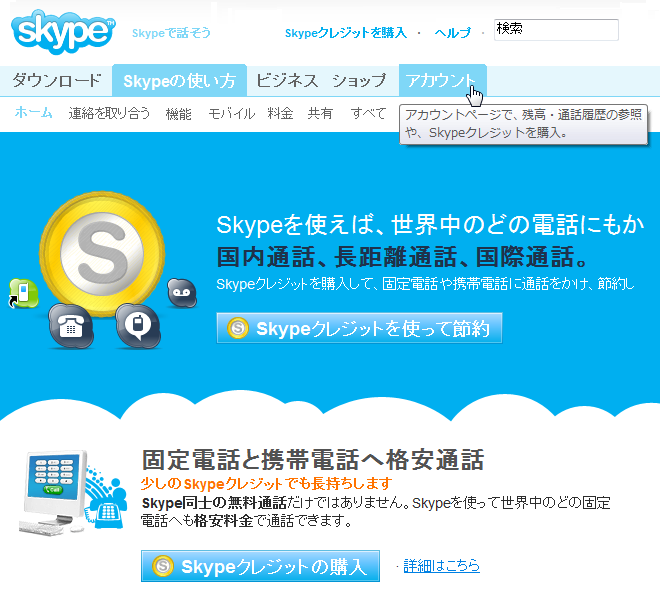Click the green call forwarding icon

(x=23, y=292)
